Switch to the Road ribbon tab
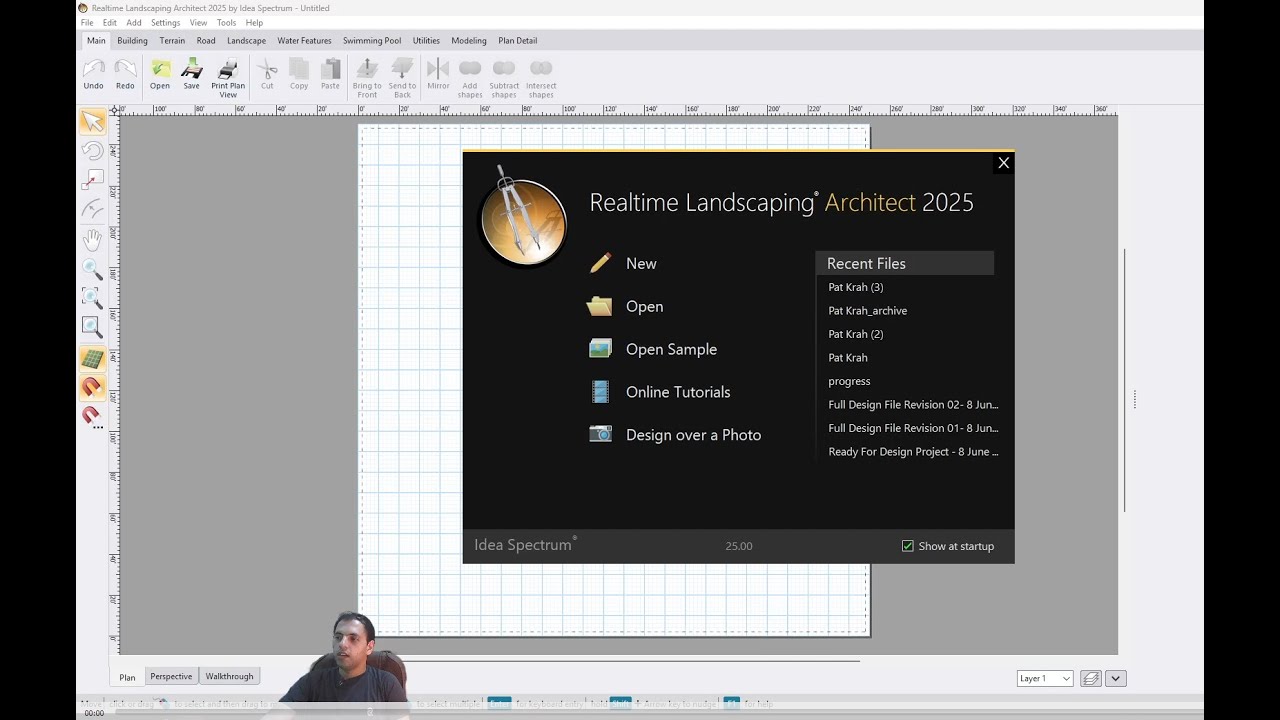This screenshot has width=1280, height=720. (x=206, y=41)
